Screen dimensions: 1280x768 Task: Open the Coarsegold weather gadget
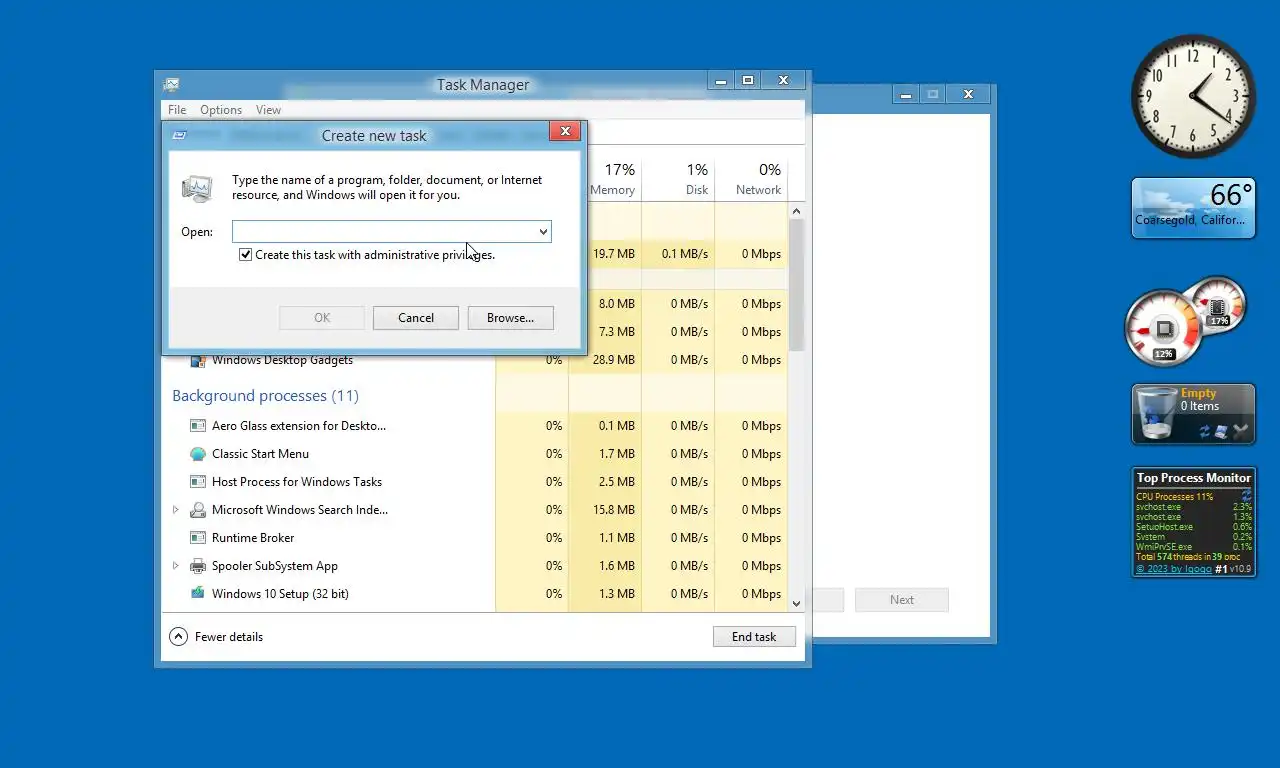[1193, 208]
